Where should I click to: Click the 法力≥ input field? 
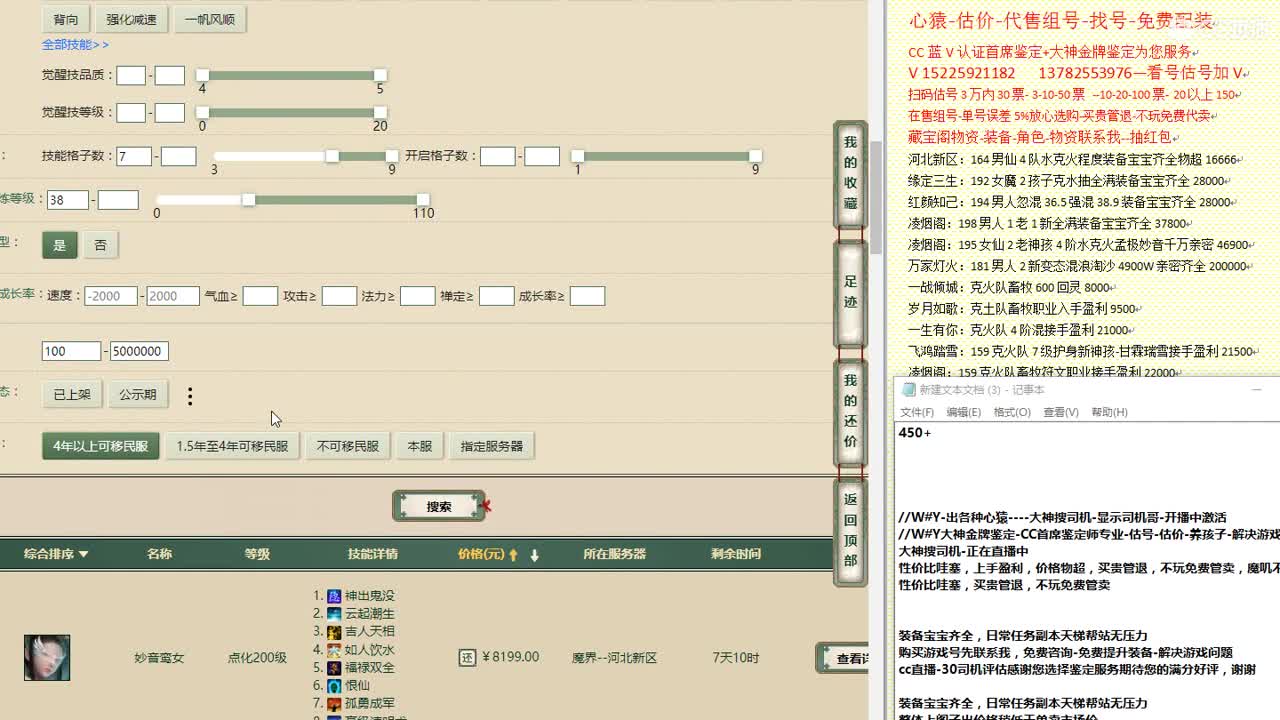(x=417, y=296)
